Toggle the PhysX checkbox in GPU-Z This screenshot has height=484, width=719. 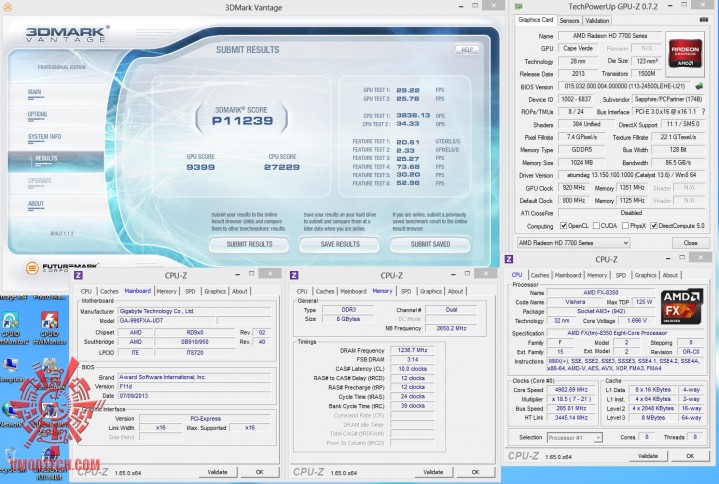click(625, 226)
